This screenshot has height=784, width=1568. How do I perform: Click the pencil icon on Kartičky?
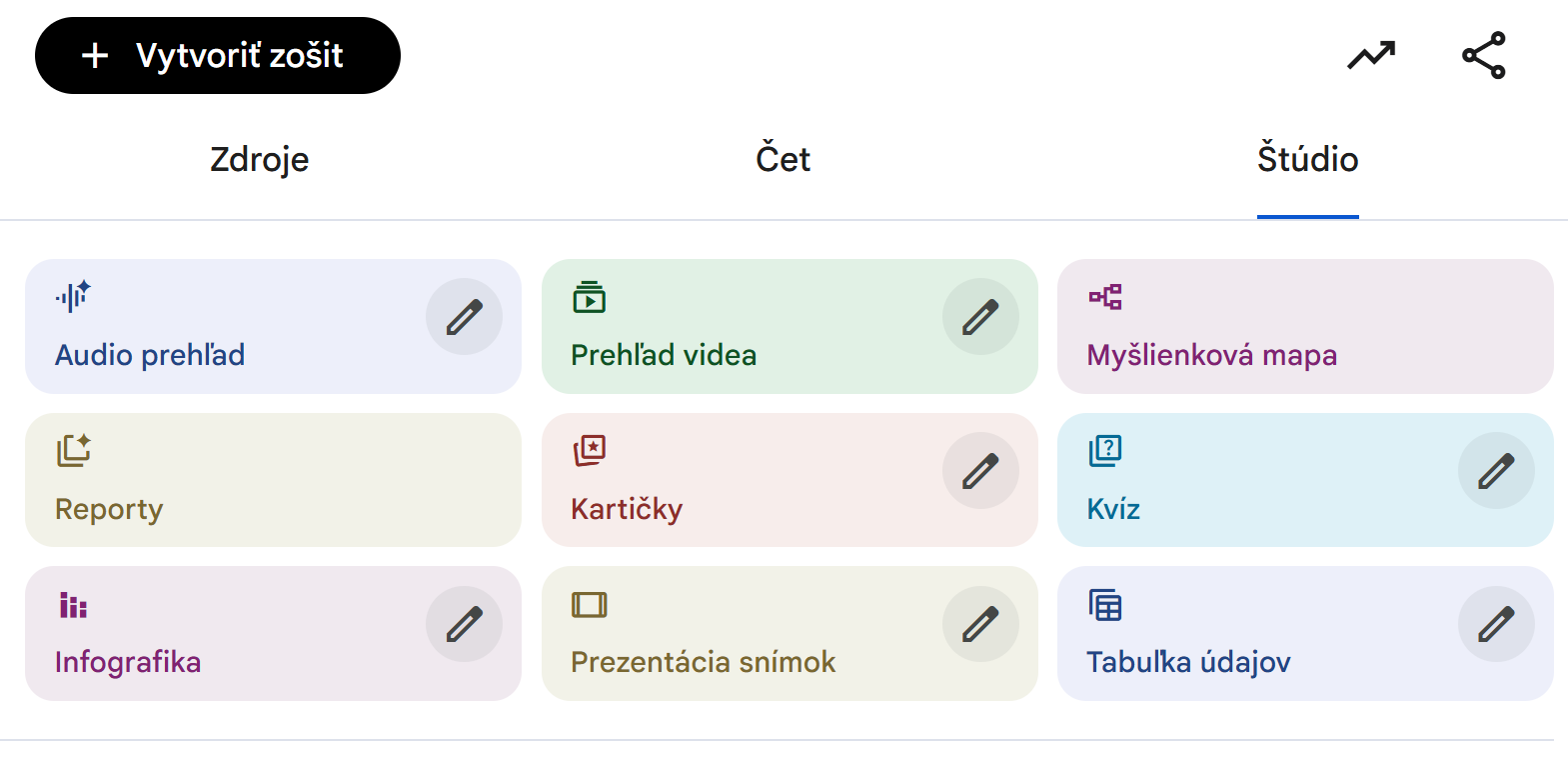pyautogui.click(x=980, y=471)
